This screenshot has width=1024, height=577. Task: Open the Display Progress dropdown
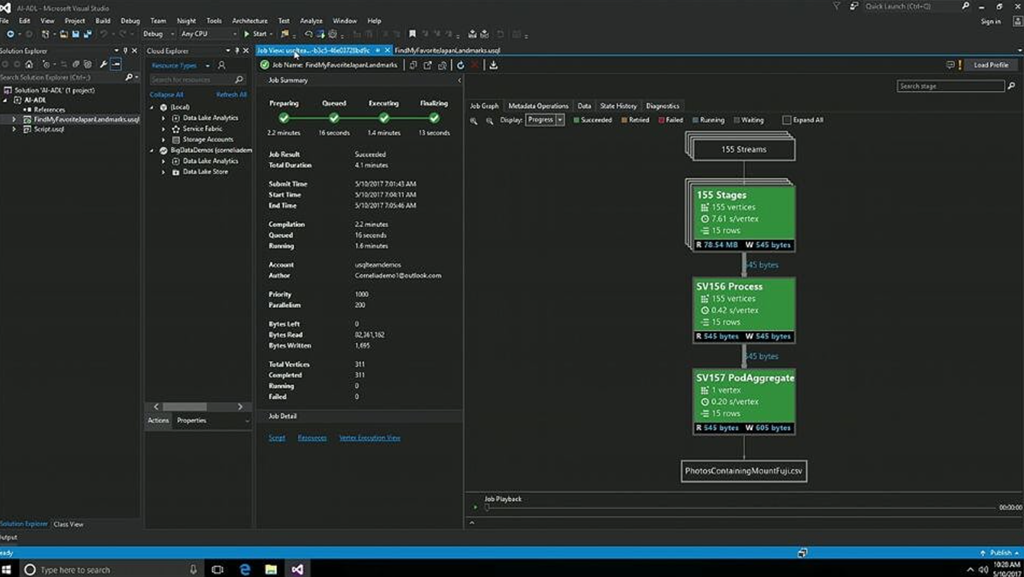click(x=545, y=120)
